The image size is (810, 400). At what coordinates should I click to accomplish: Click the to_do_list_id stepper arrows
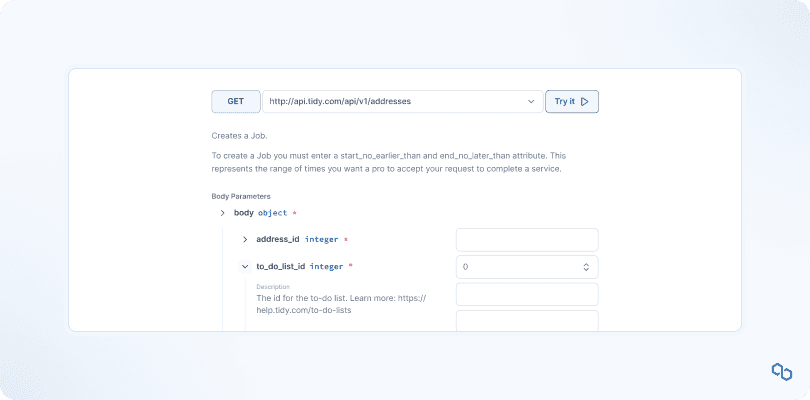(586, 267)
